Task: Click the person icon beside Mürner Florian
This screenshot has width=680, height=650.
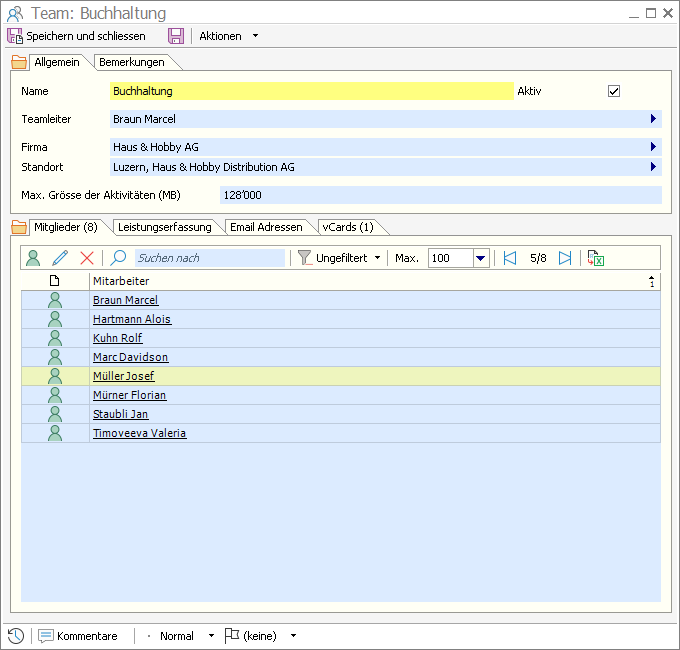Action: [x=55, y=395]
